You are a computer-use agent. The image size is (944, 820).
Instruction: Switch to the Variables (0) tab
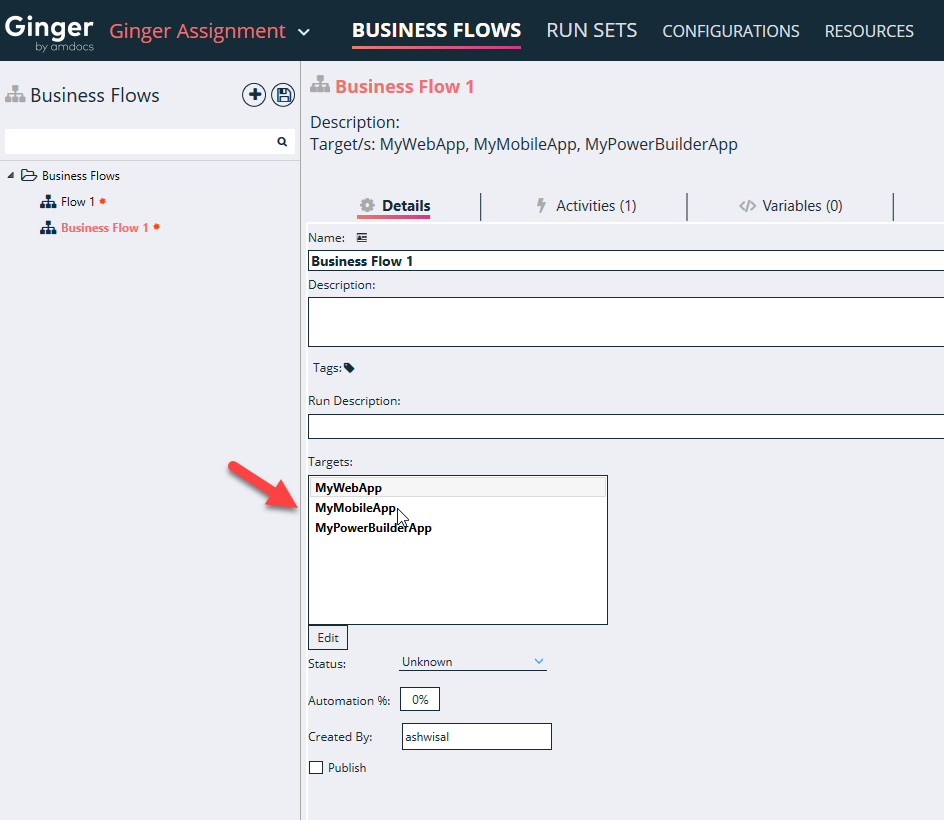(791, 206)
